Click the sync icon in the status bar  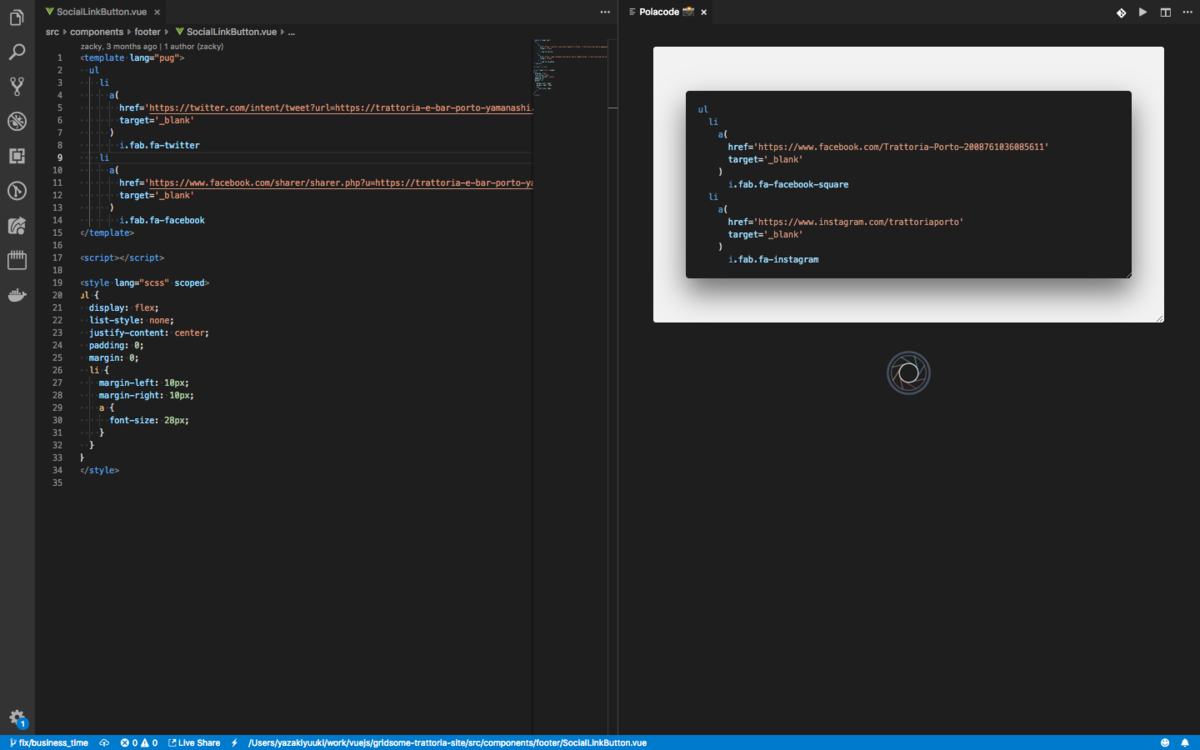pos(104,742)
